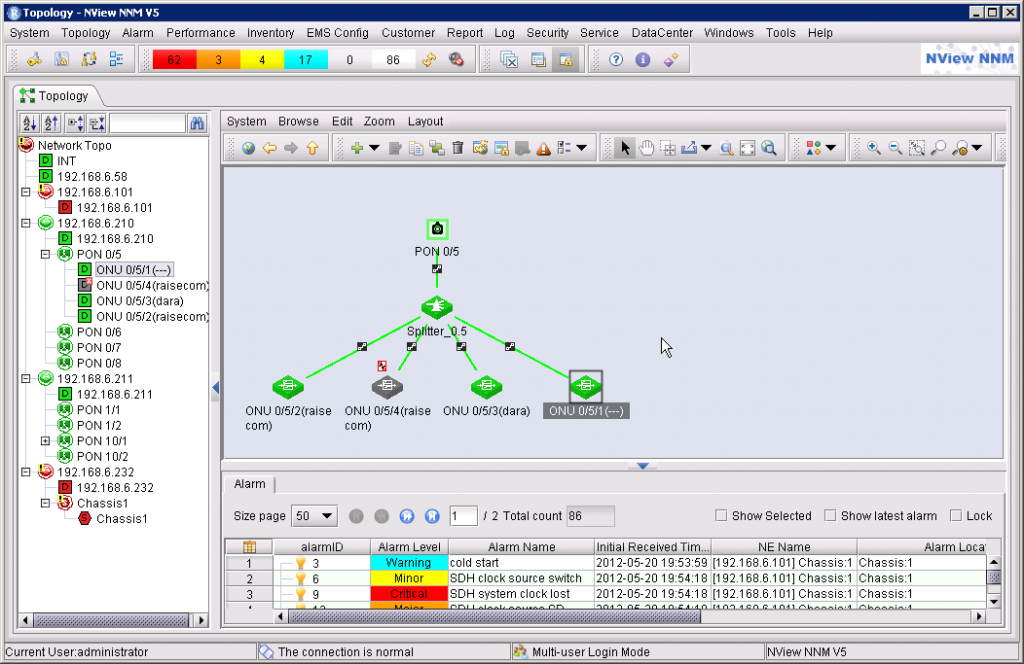Viewport: 1024px width, 664px height.
Task: Click the 'cold start' alarm name cell
Action: 521,563
